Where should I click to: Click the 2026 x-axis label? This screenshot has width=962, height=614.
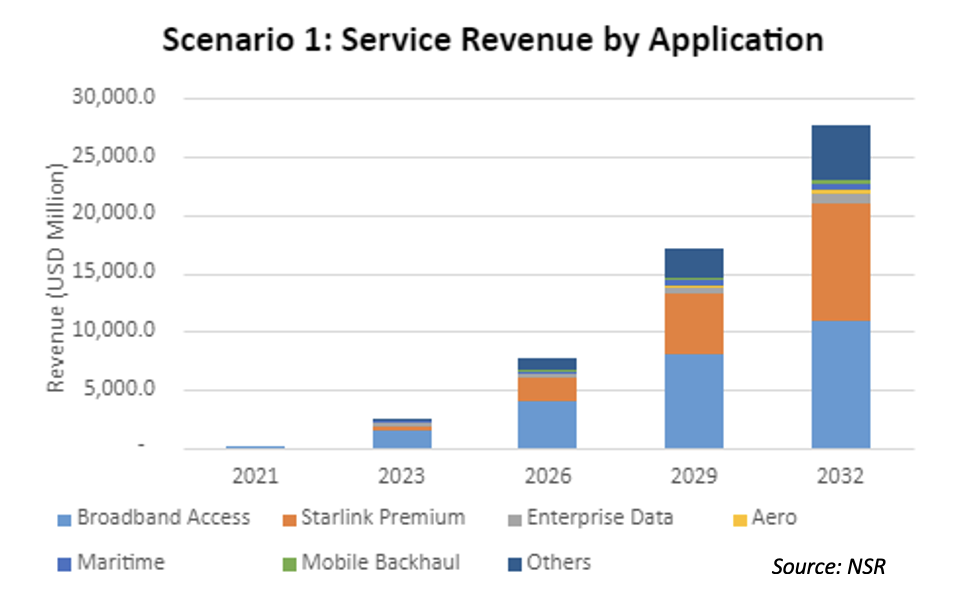point(548,476)
